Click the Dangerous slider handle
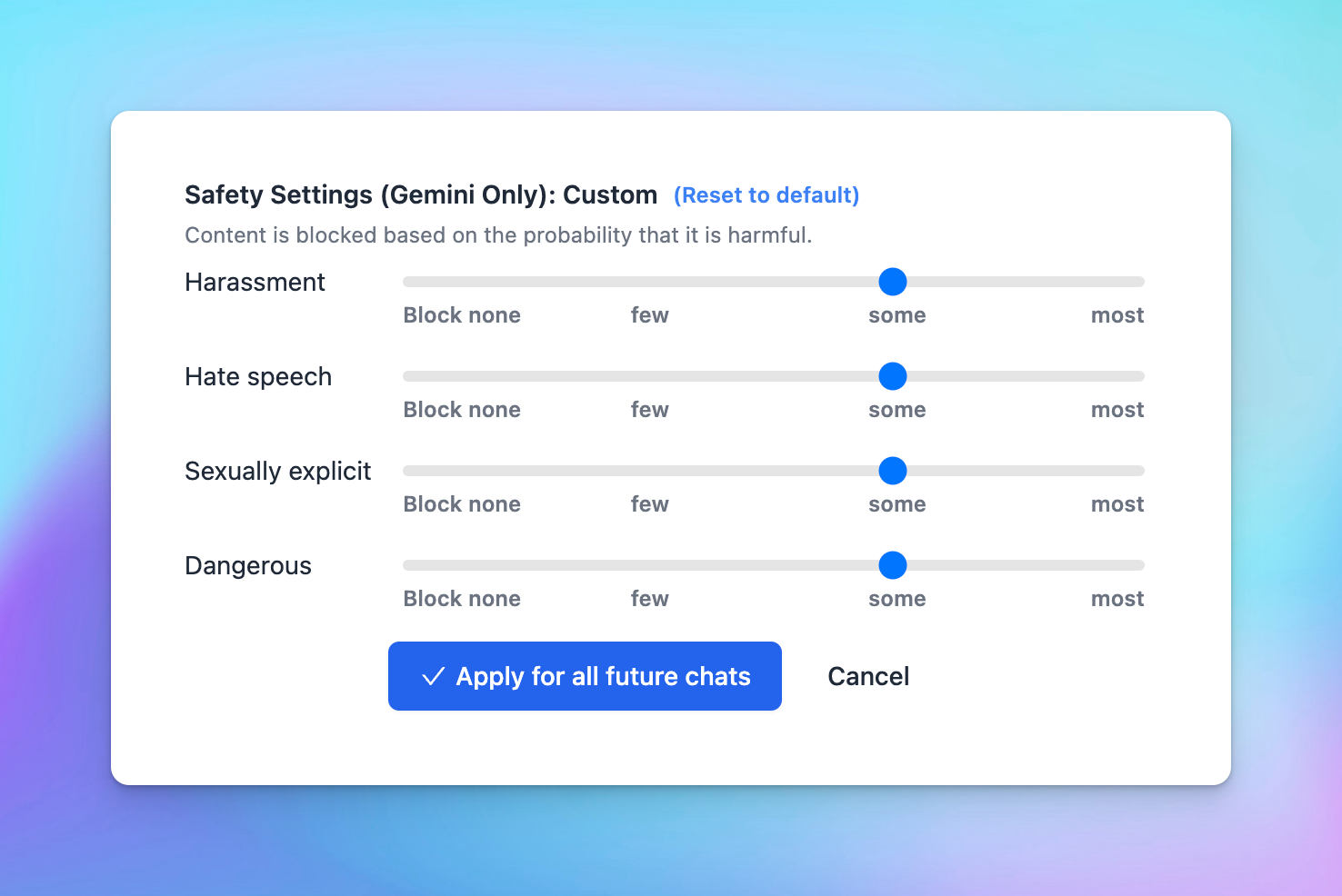 893,565
